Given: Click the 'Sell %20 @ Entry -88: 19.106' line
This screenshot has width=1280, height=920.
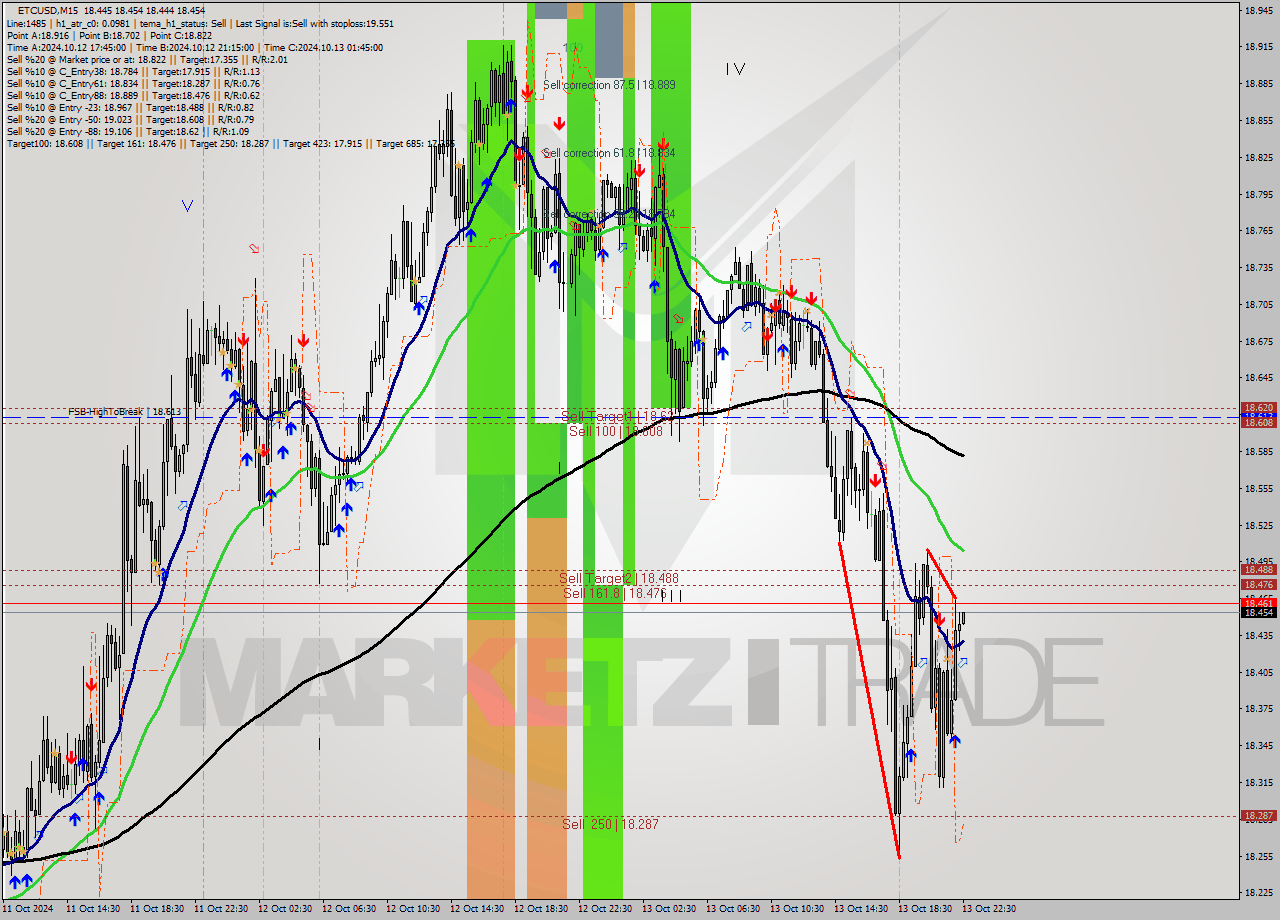Looking at the screenshot, I should coord(127,132).
